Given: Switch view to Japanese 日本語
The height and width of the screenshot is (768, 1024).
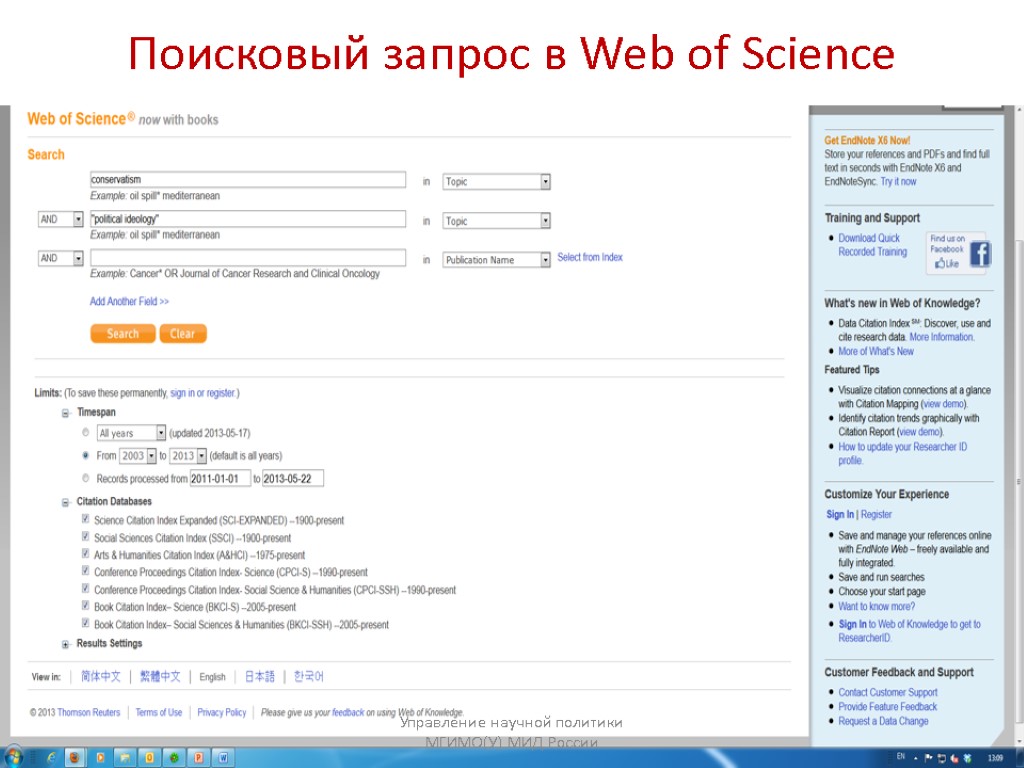Looking at the screenshot, I should 260,677.
